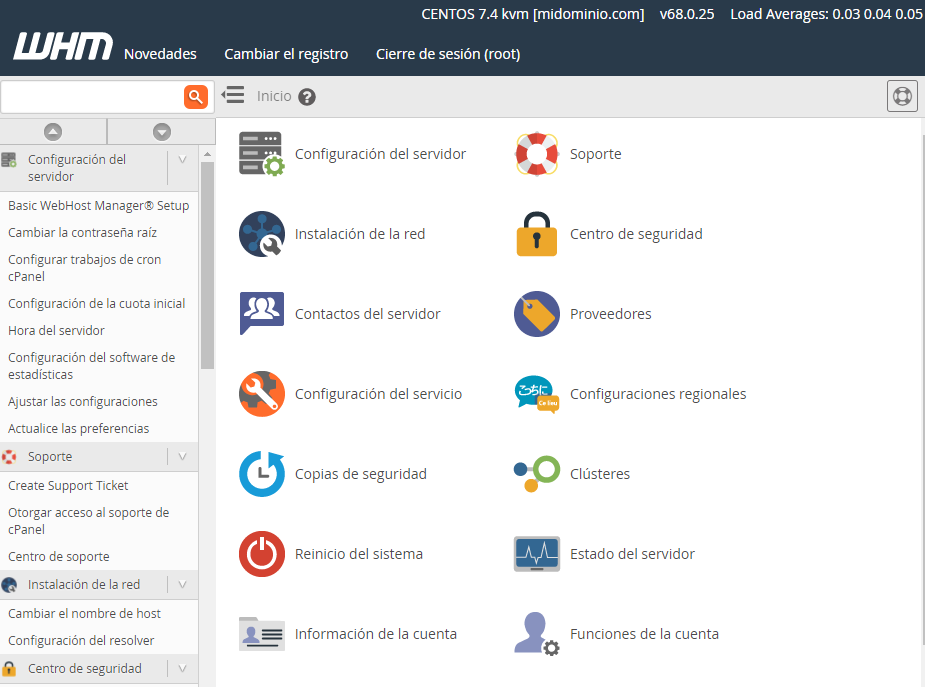
Task: Open the Configuración del servidor icon in main panel
Action: click(x=261, y=154)
